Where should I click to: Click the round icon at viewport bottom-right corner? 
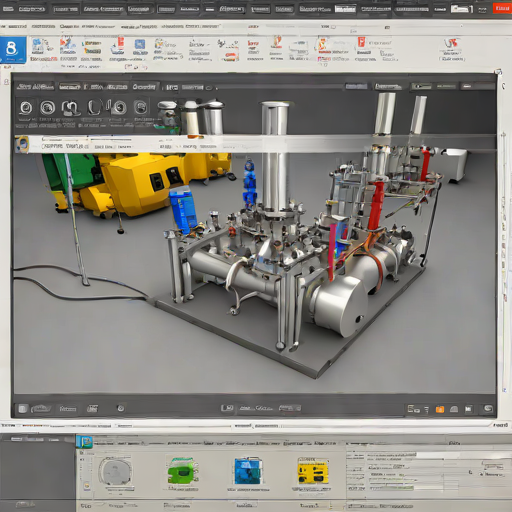tap(488, 409)
